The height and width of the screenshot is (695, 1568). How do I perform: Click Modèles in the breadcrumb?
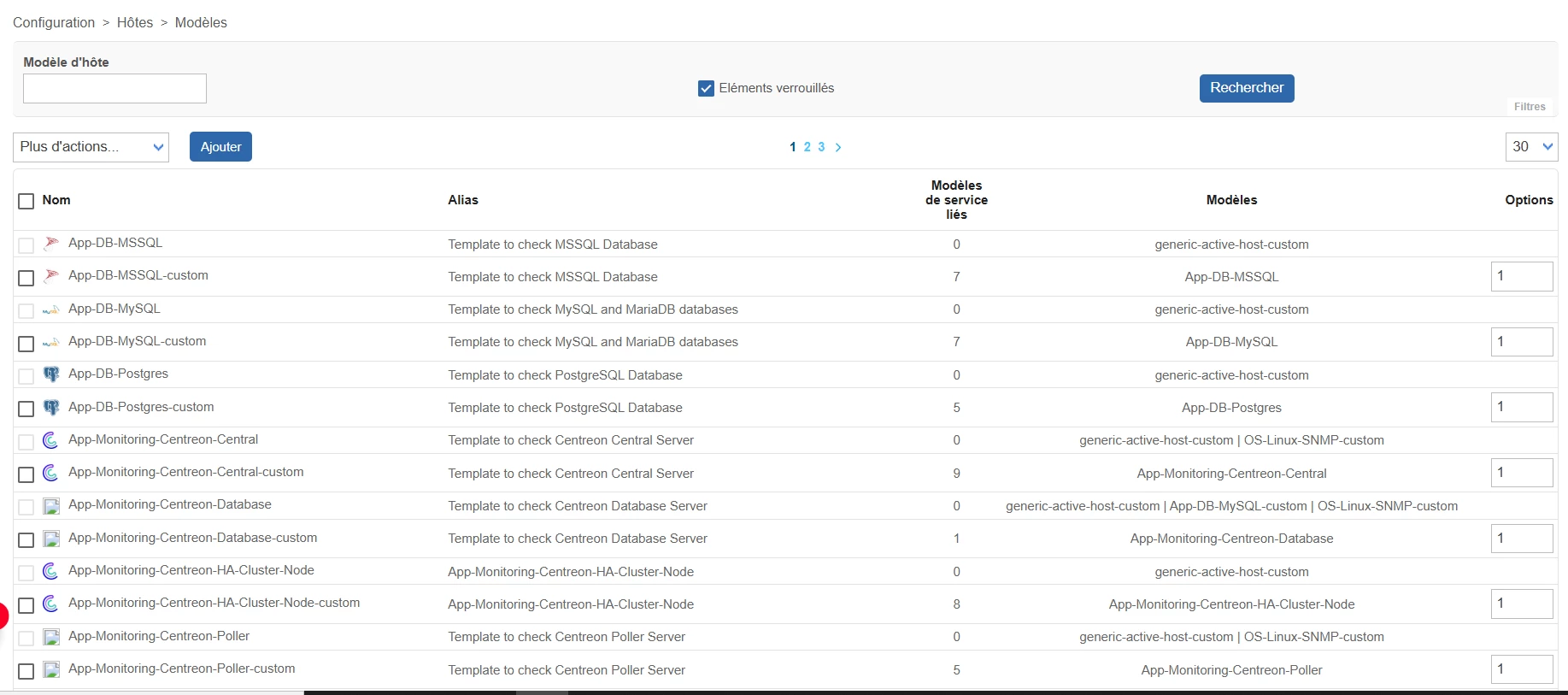tap(201, 22)
